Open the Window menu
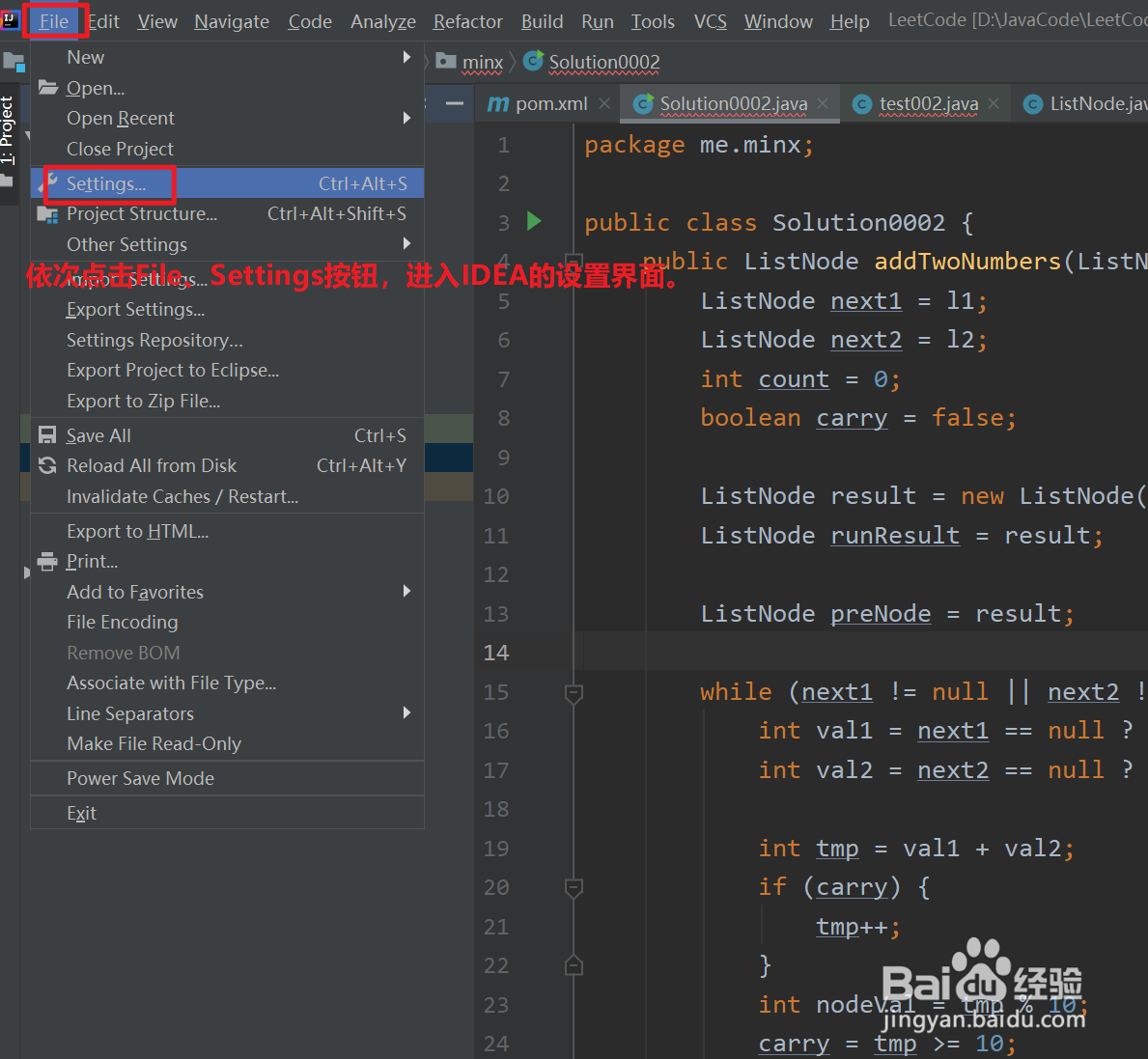Screen dimensions: 1148x1059 point(778,21)
